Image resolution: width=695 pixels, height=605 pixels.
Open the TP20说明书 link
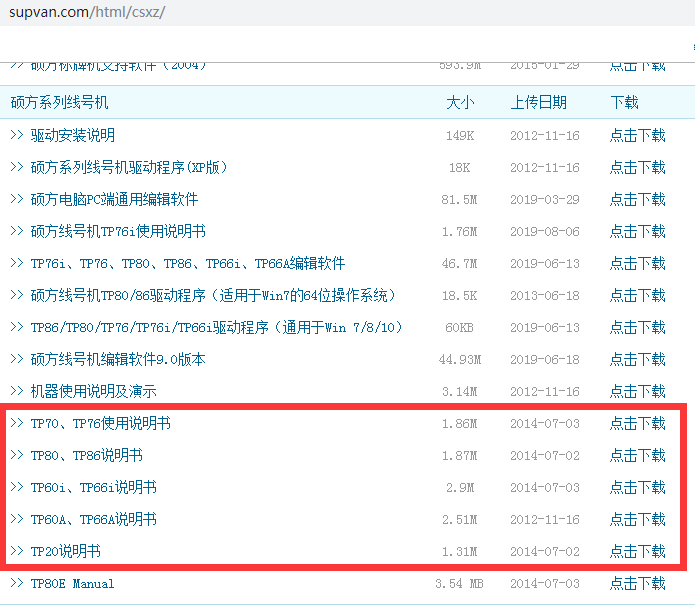pos(65,552)
